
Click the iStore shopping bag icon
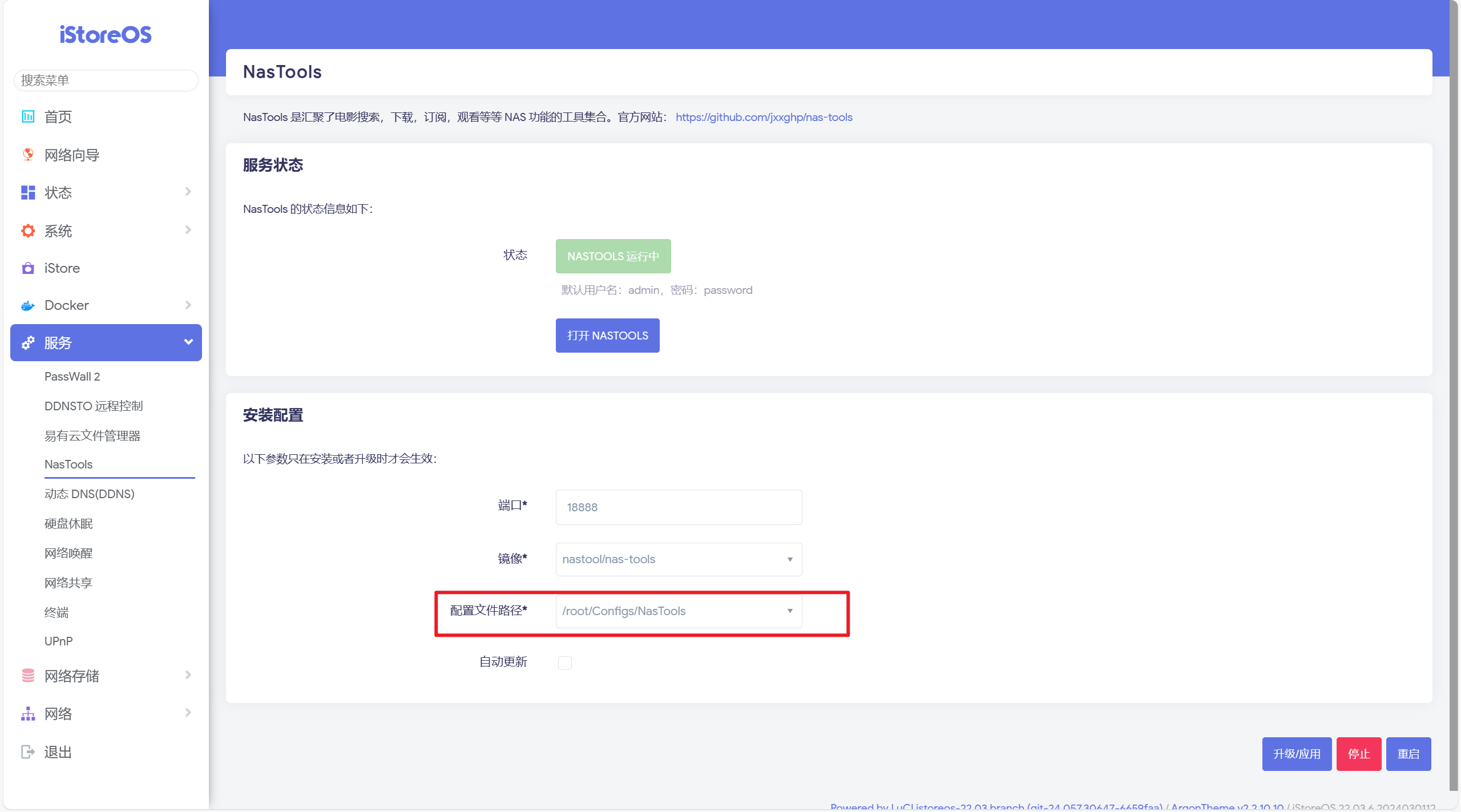pyautogui.click(x=27, y=268)
